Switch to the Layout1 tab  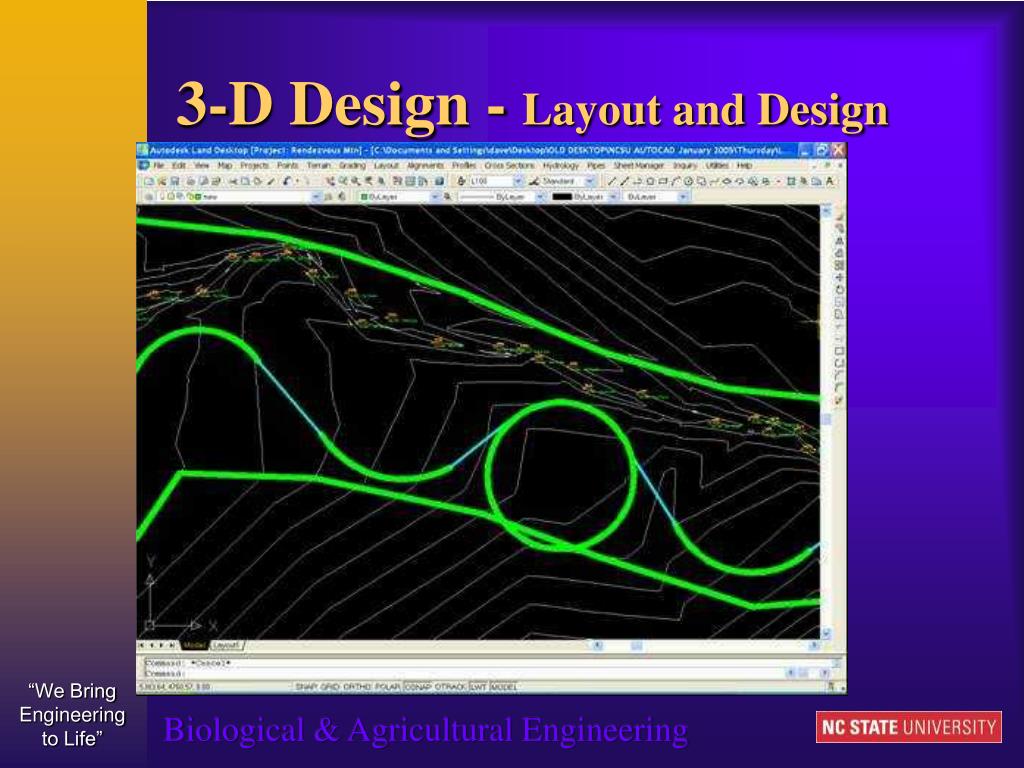click(226, 645)
